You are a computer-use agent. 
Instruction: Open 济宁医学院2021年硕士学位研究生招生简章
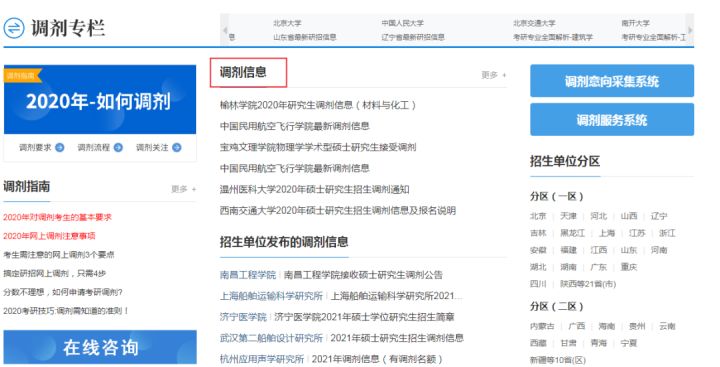click(x=365, y=317)
